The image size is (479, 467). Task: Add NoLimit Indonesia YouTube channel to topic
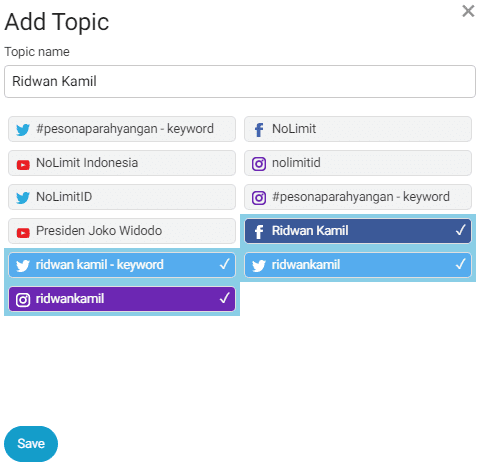pyautogui.click(x=122, y=163)
